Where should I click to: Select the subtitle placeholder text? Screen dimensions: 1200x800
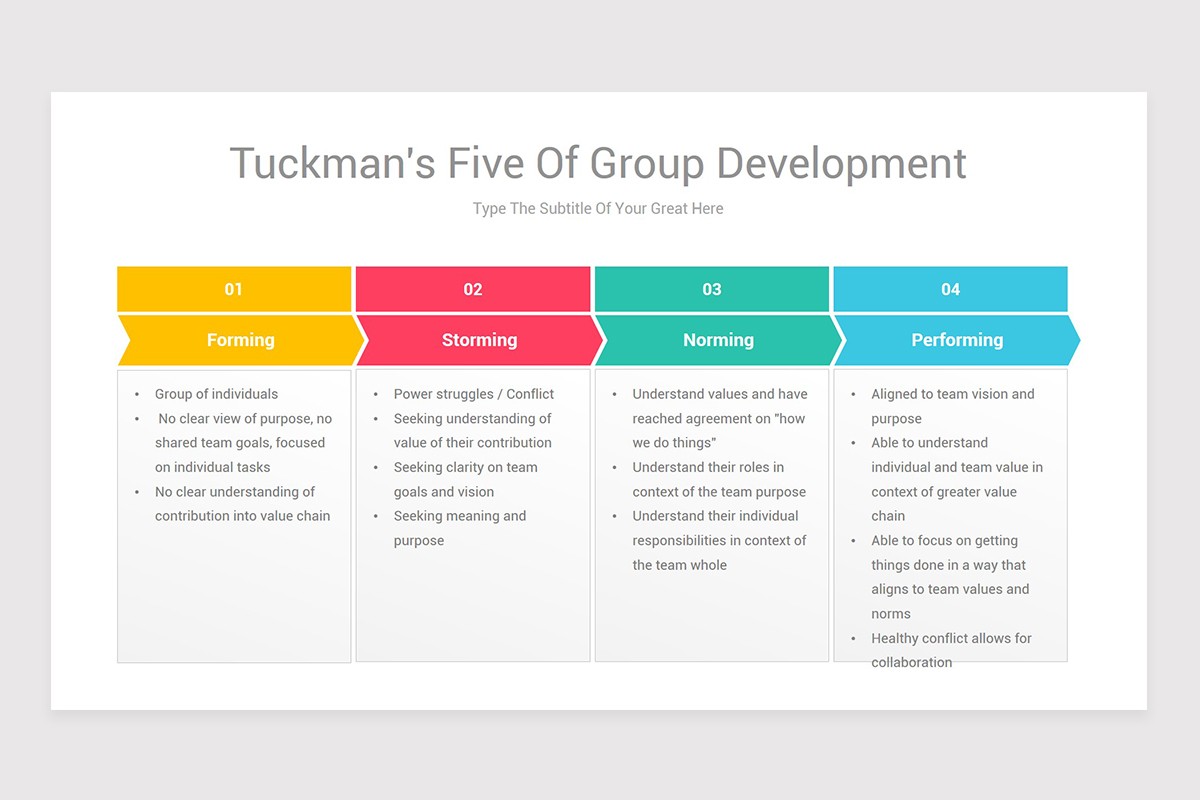(598, 208)
